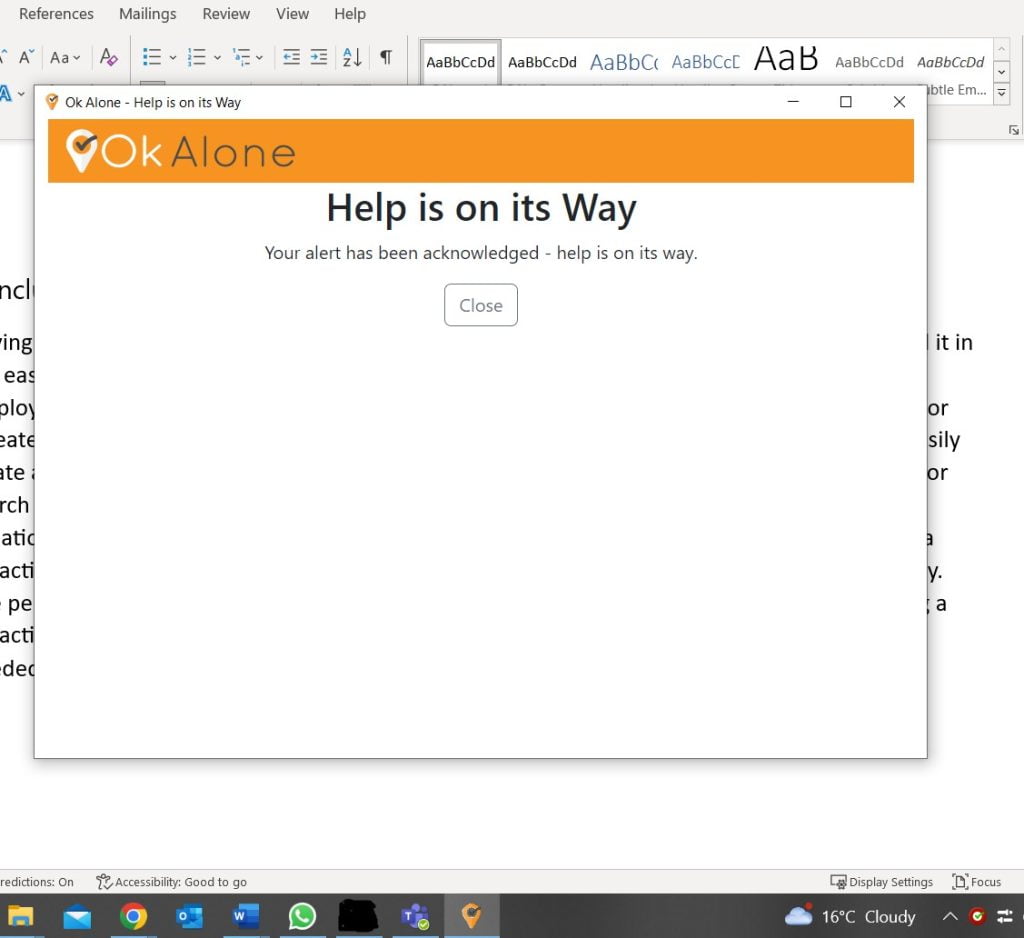
Task: Apply the large AaB Title style
Action: [786, 59]
